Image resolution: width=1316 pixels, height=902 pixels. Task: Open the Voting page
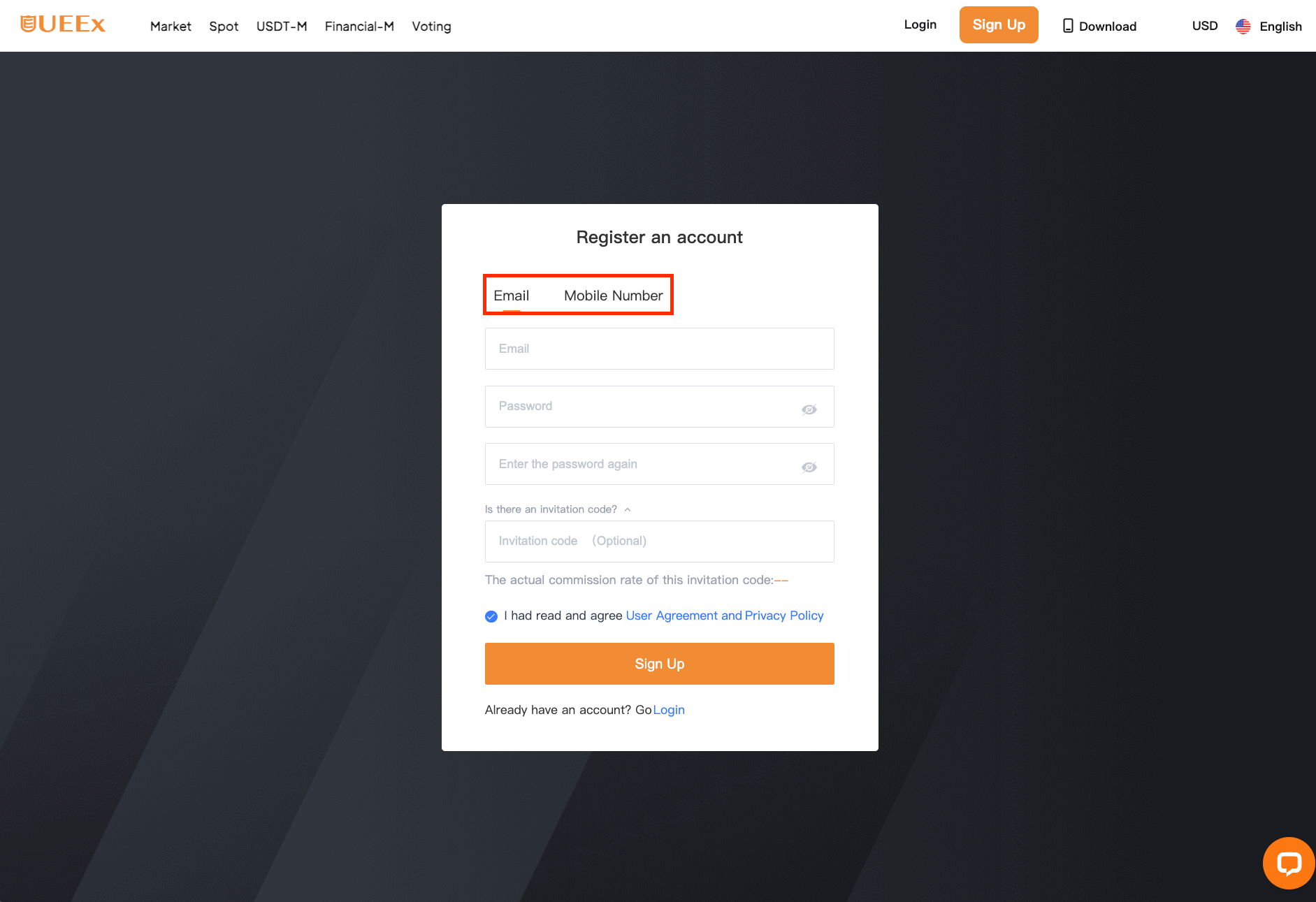tap(431, 27)
